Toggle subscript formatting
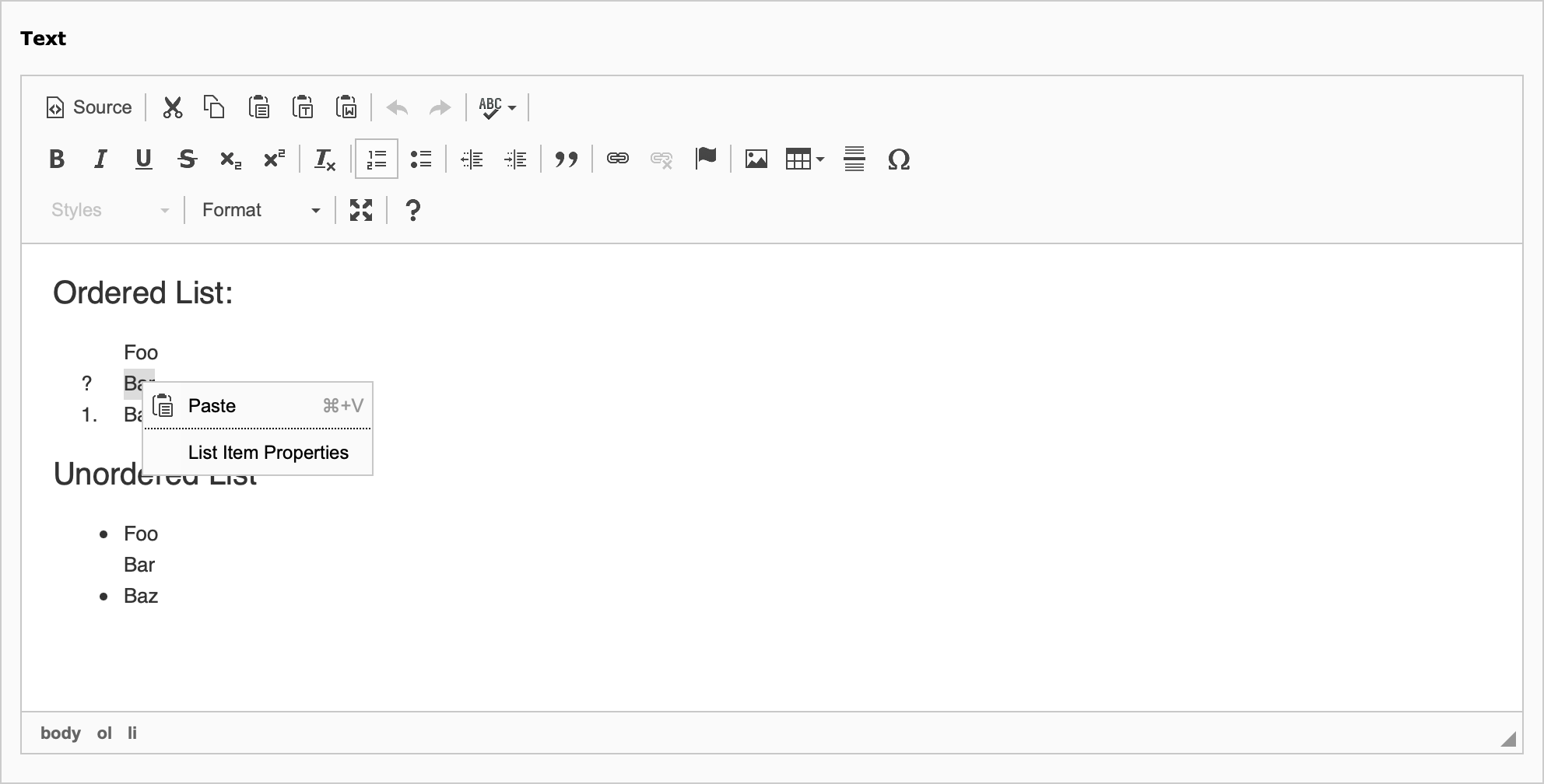This screenshot has width=1544, height=784. point(230,159)
